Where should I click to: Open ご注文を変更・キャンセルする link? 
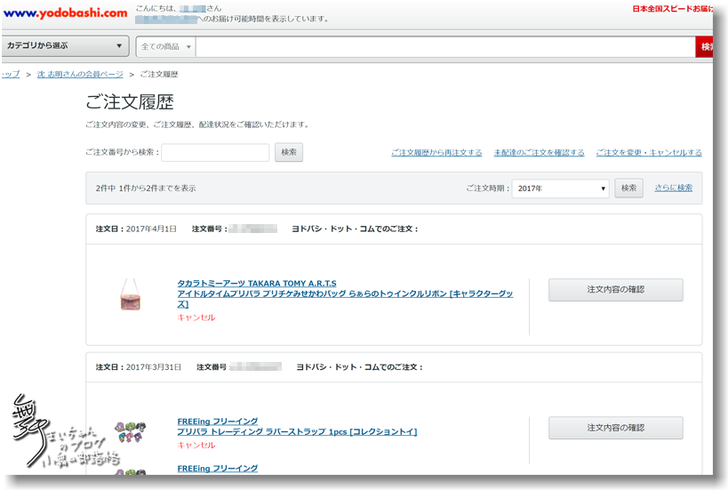click(x=648, y=153)
